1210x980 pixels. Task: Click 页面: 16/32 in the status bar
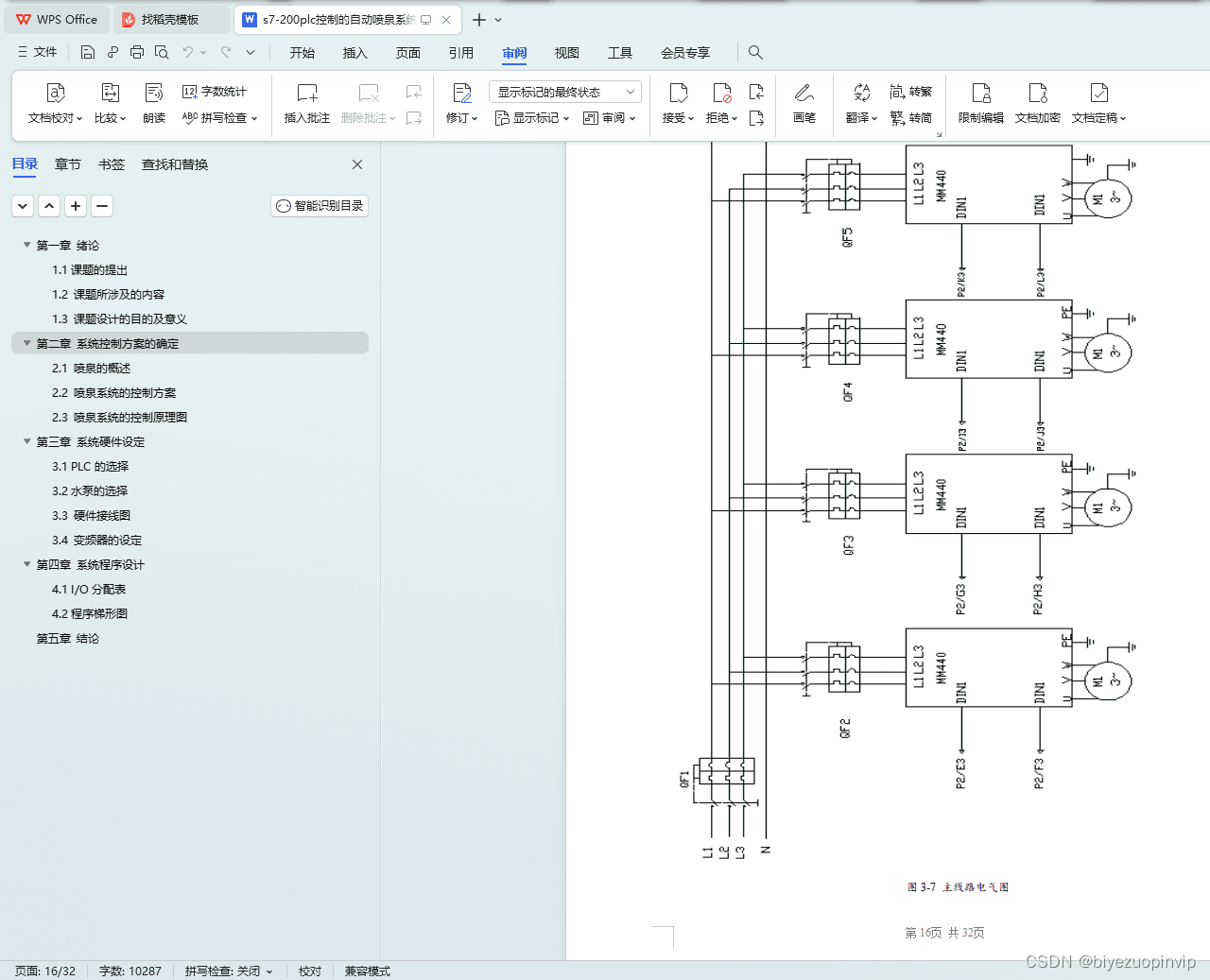pos(45,971)
